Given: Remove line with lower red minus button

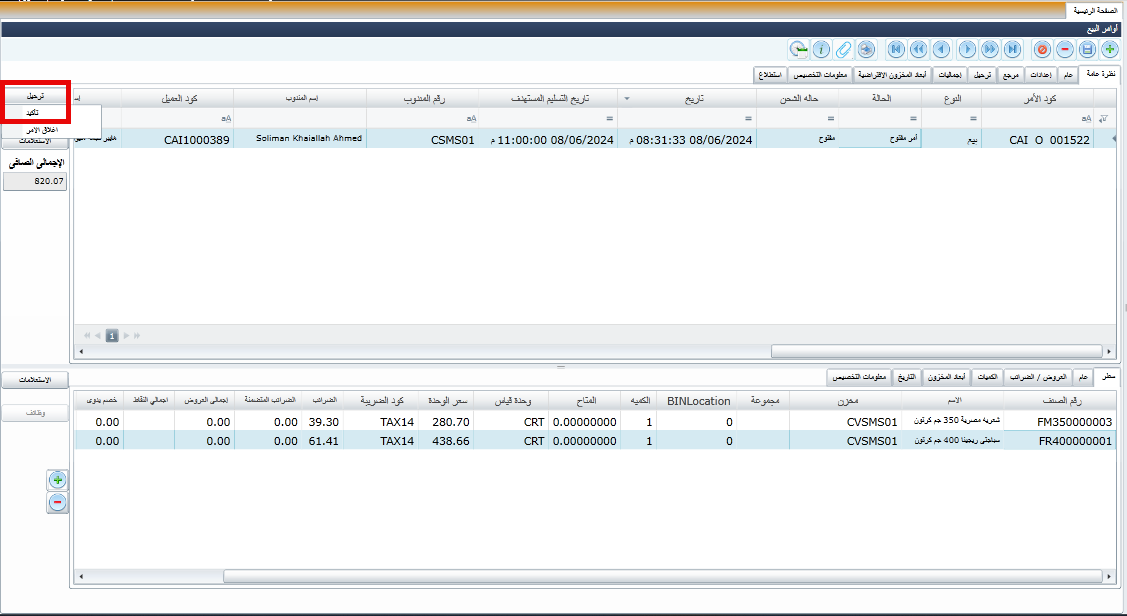Looking at the screenshot, I should coord(58,503).
